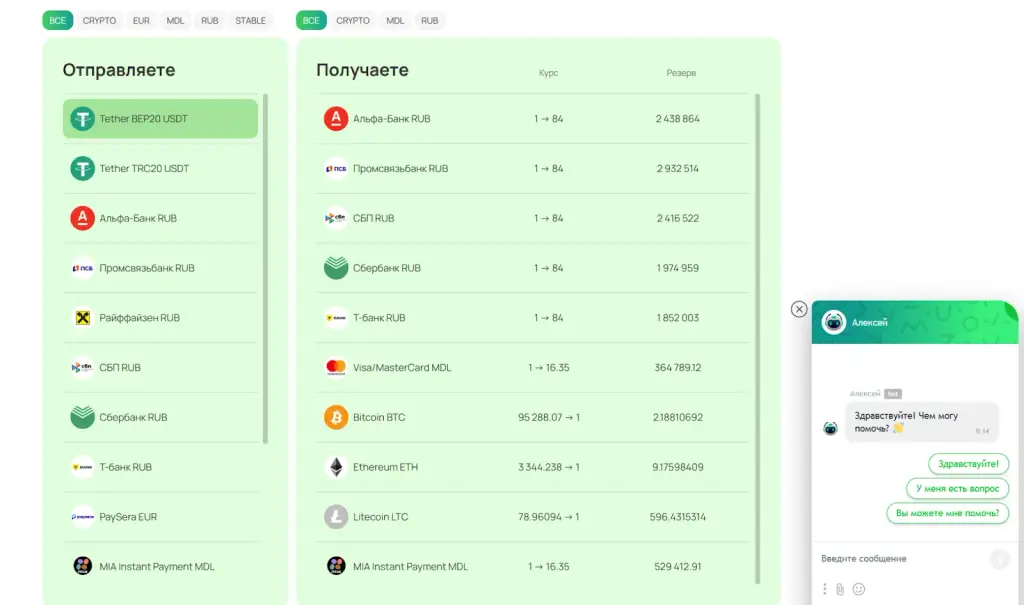Open the chat three-dot options menu
The image size is (1024, 605).
point(825,589)
